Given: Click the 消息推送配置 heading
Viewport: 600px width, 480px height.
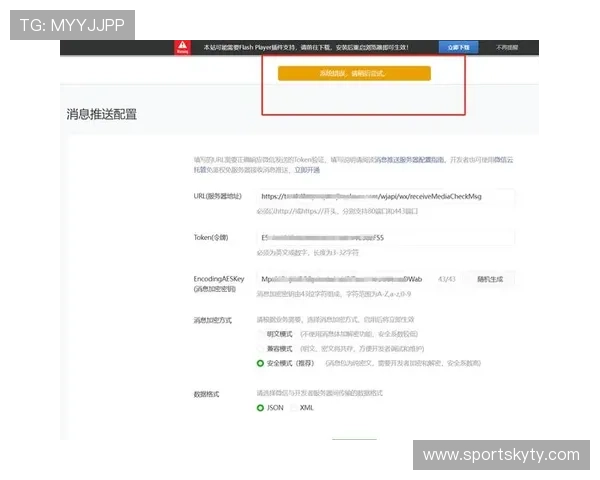Looking at the screenshot, I should pyautogui.click(x=101, y=114).
